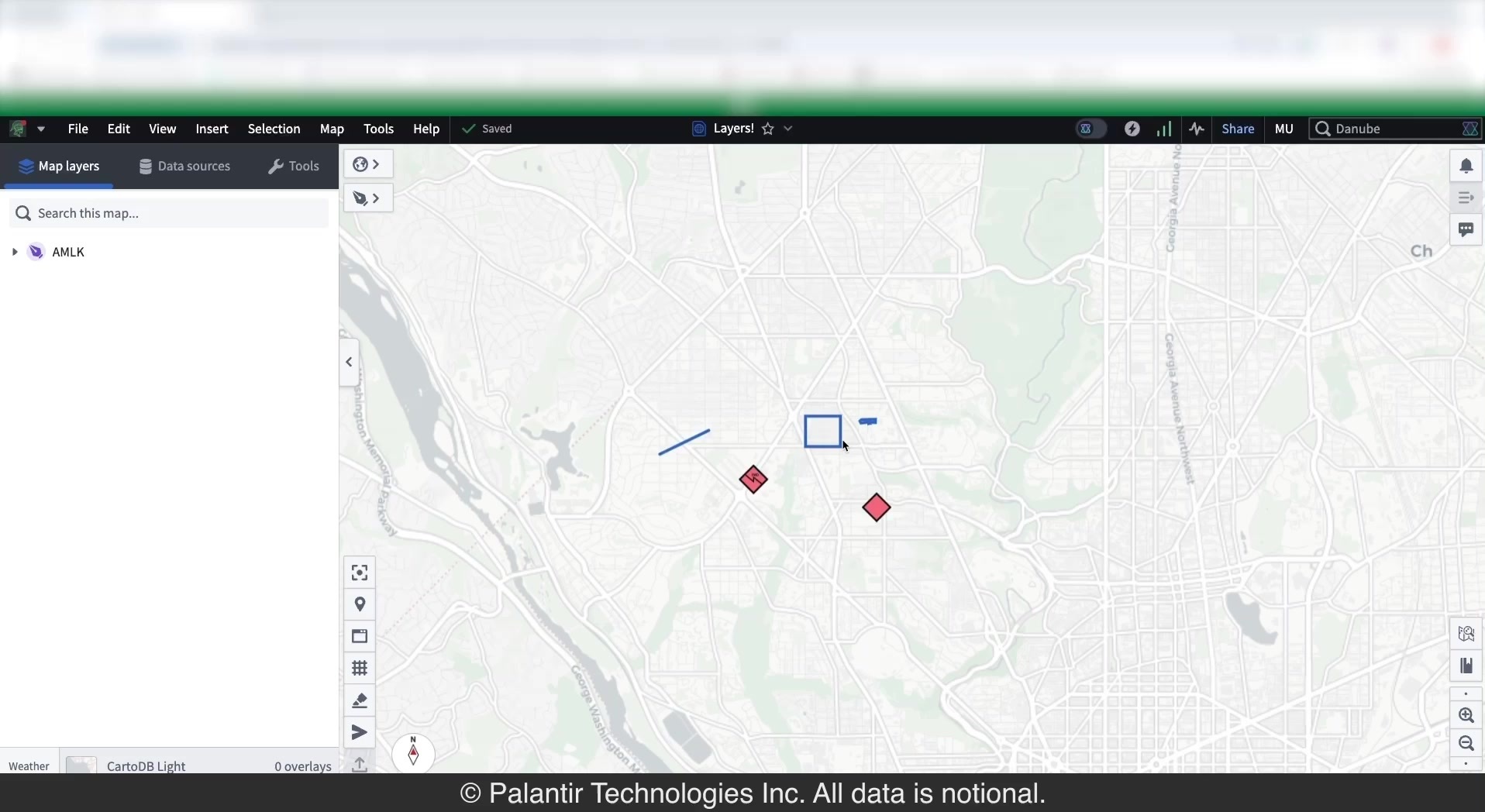1485x812 pixels.
Task: Switch to the Data sources tab
Action: point(184,166)
